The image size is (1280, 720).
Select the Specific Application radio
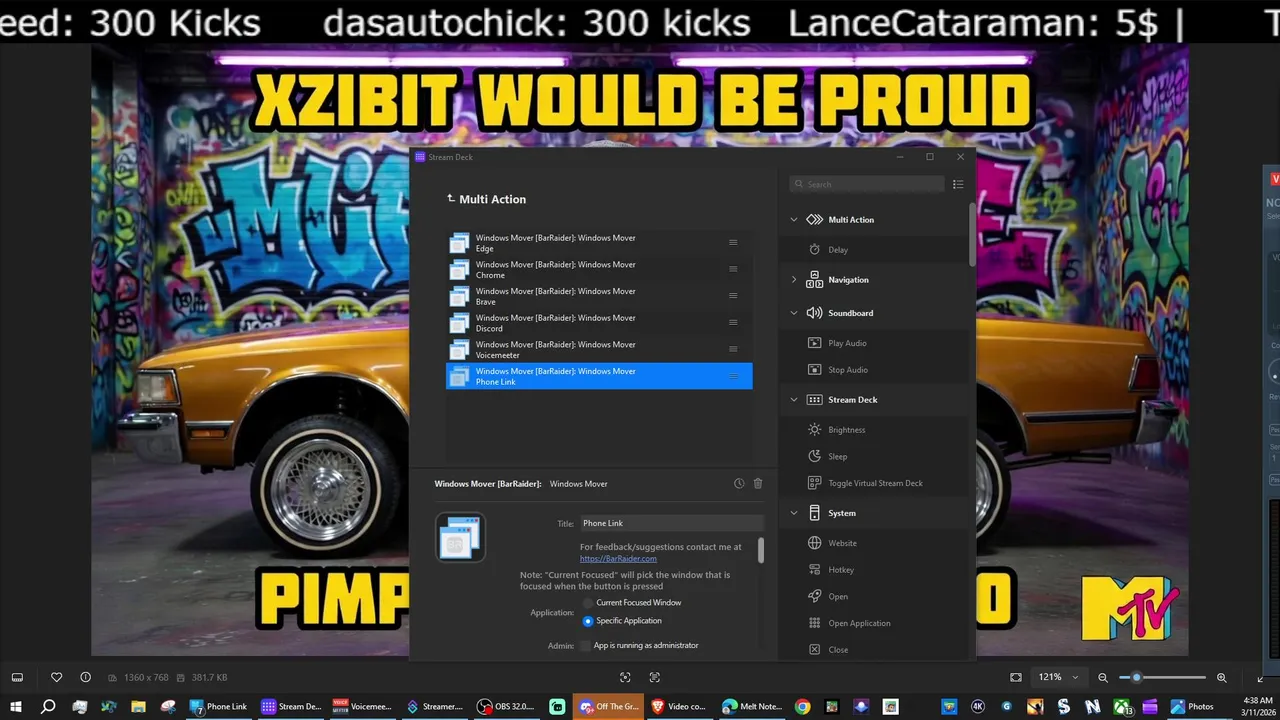[x=588, y=621]
